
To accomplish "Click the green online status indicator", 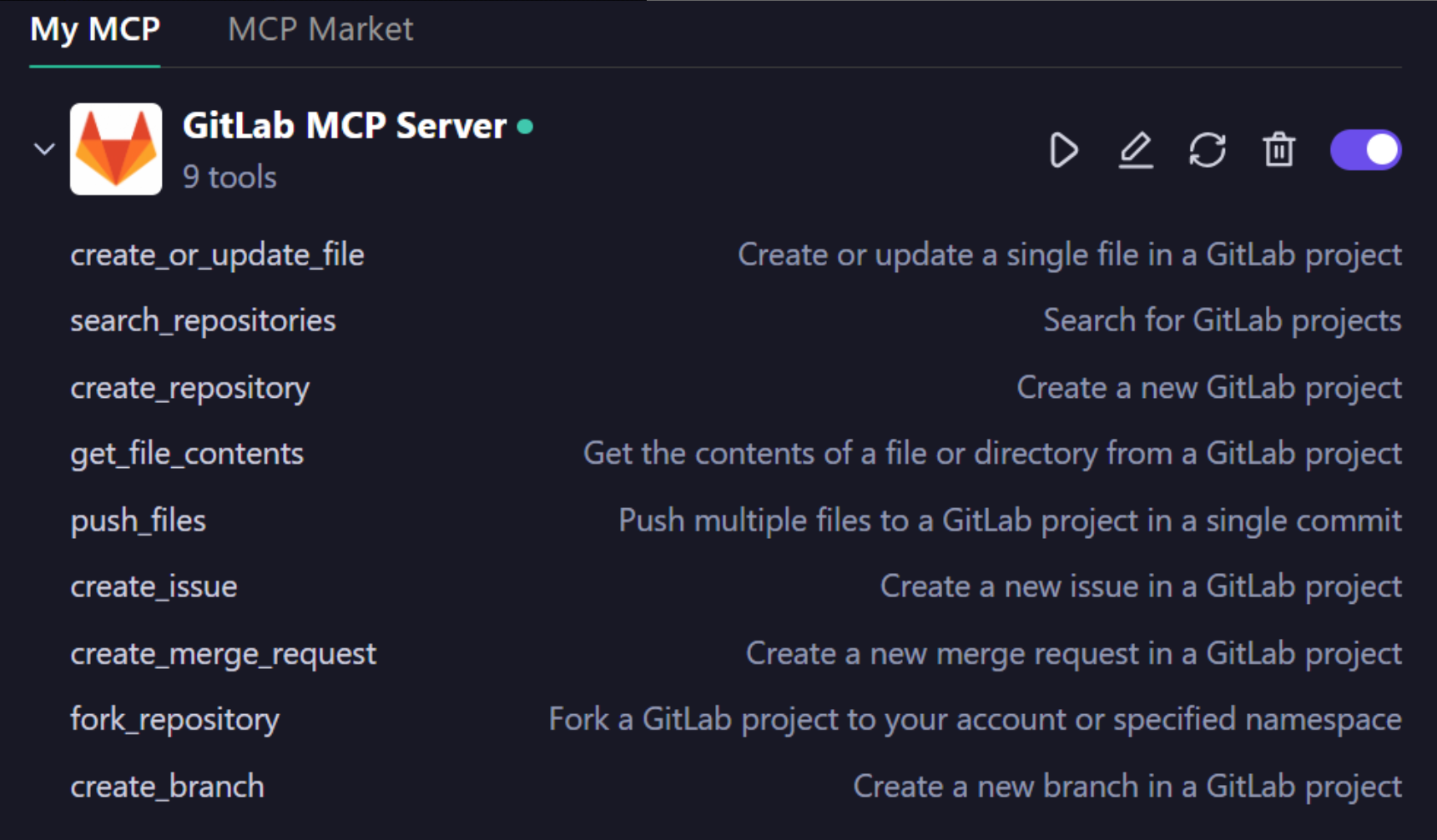I will click(525, 126).
